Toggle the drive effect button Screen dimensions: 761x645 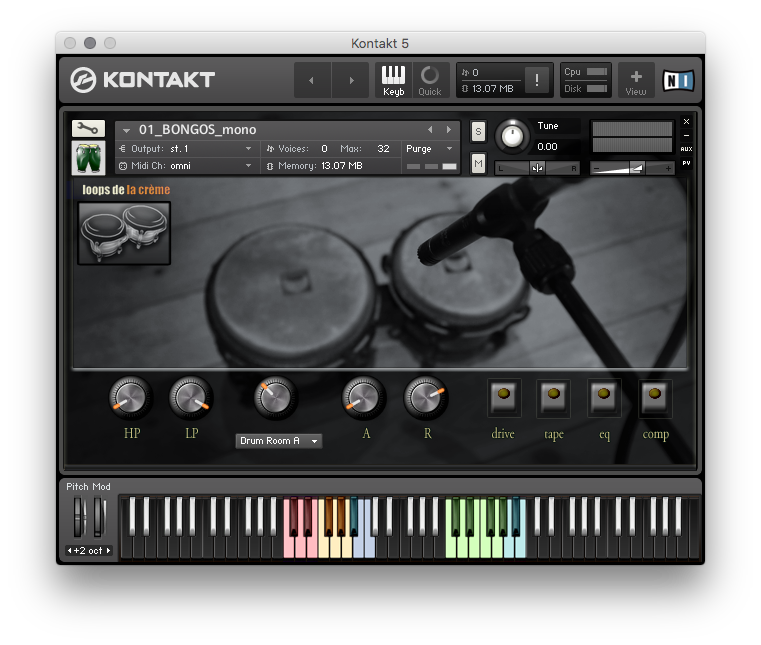pyautogui.click(x=504, y=397)
